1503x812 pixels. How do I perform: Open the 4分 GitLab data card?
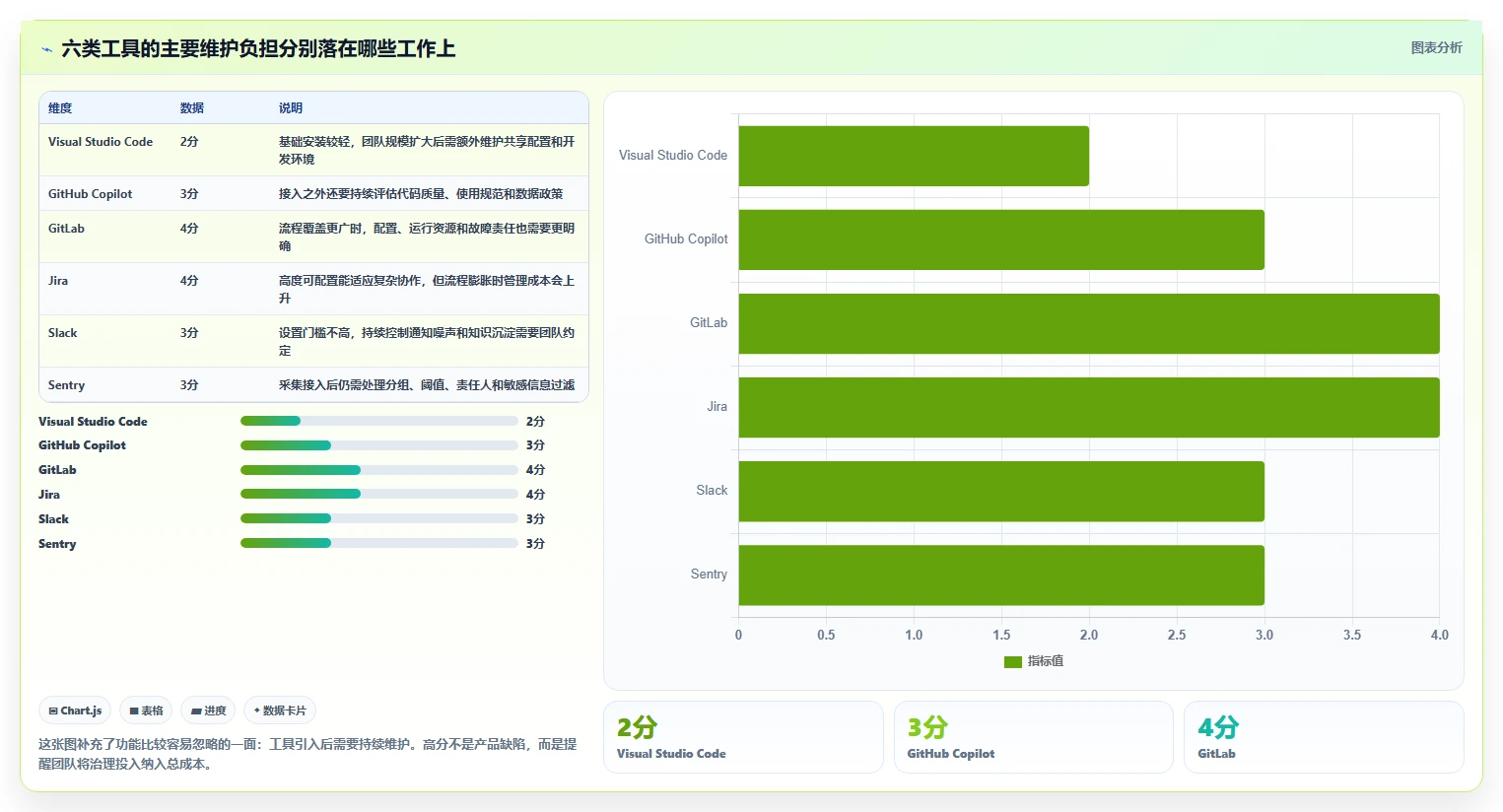tap(1324, 737)
